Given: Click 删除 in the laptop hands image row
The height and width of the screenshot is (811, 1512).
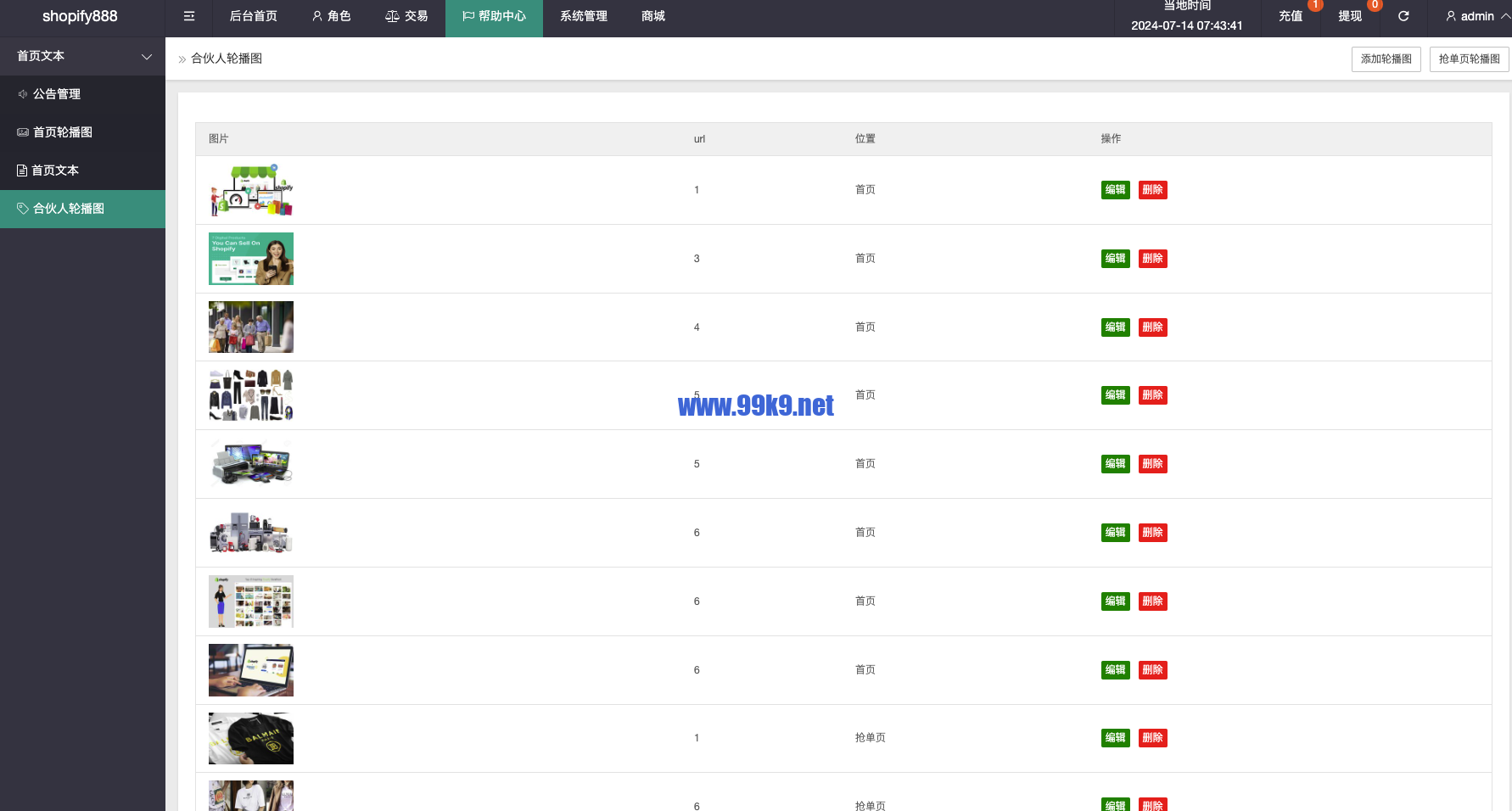Looking at the screenshot, I should click(1153, 670).
